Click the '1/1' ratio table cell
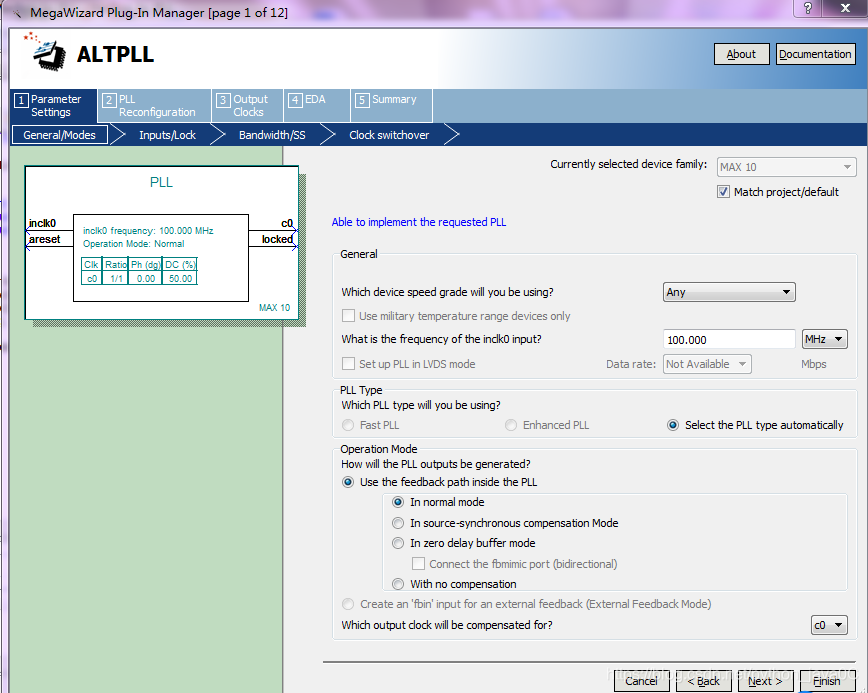The width and height of the screenshot is (868, 693). [116, 278]
